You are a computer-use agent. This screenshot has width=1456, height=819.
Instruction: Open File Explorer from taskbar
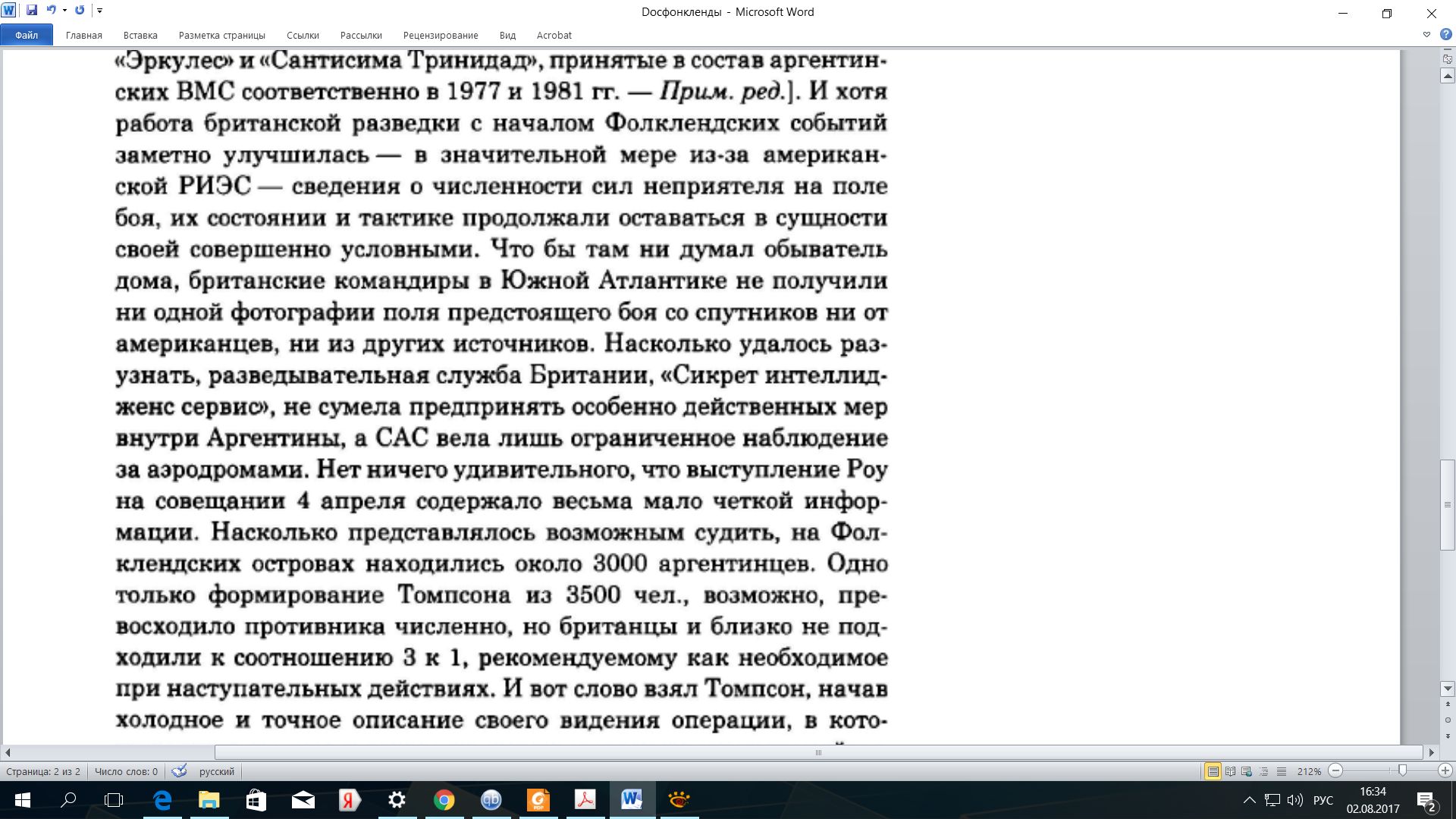pos(209,800)
